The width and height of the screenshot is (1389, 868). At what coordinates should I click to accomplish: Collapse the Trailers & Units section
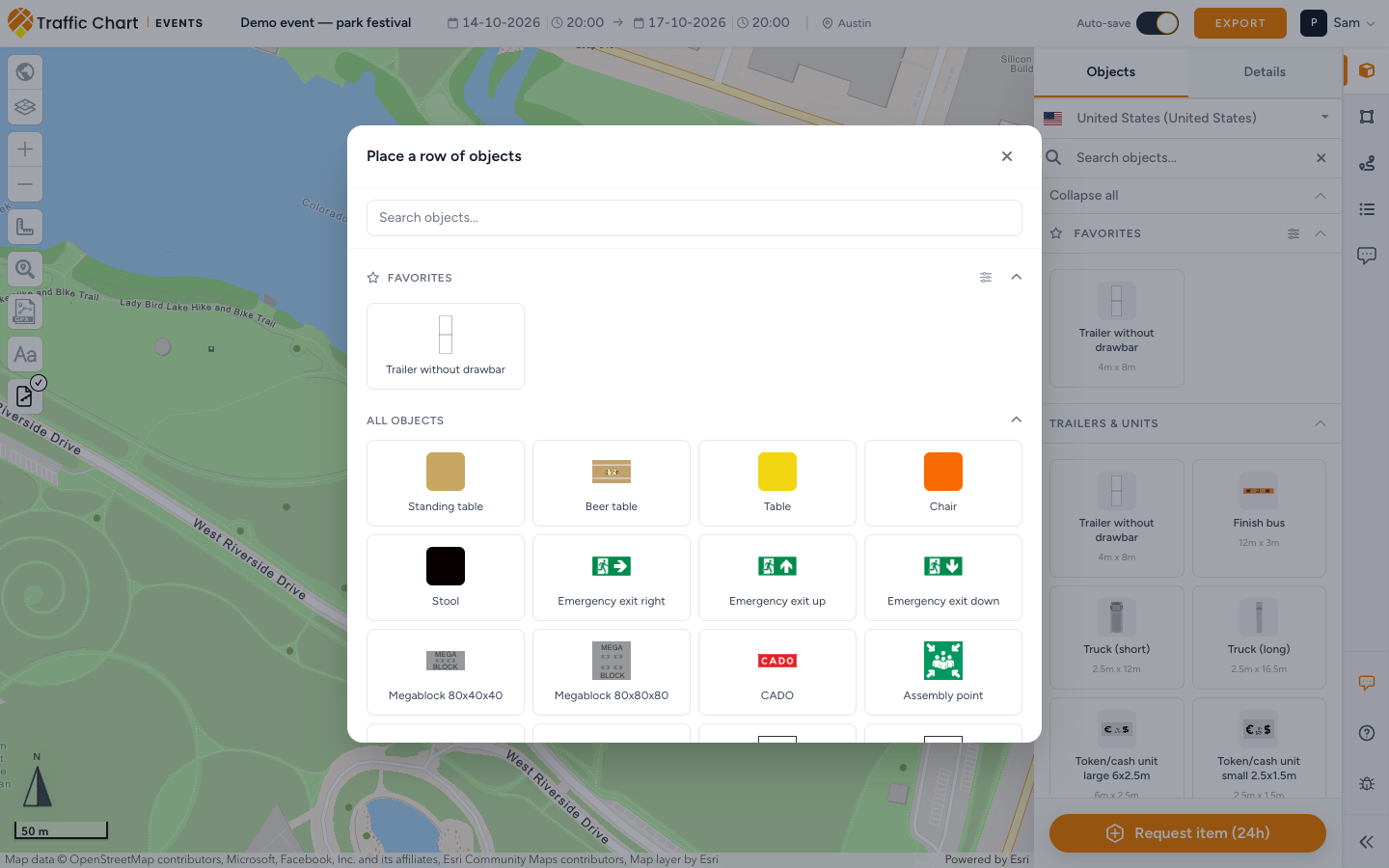[x=1321, y=423]
